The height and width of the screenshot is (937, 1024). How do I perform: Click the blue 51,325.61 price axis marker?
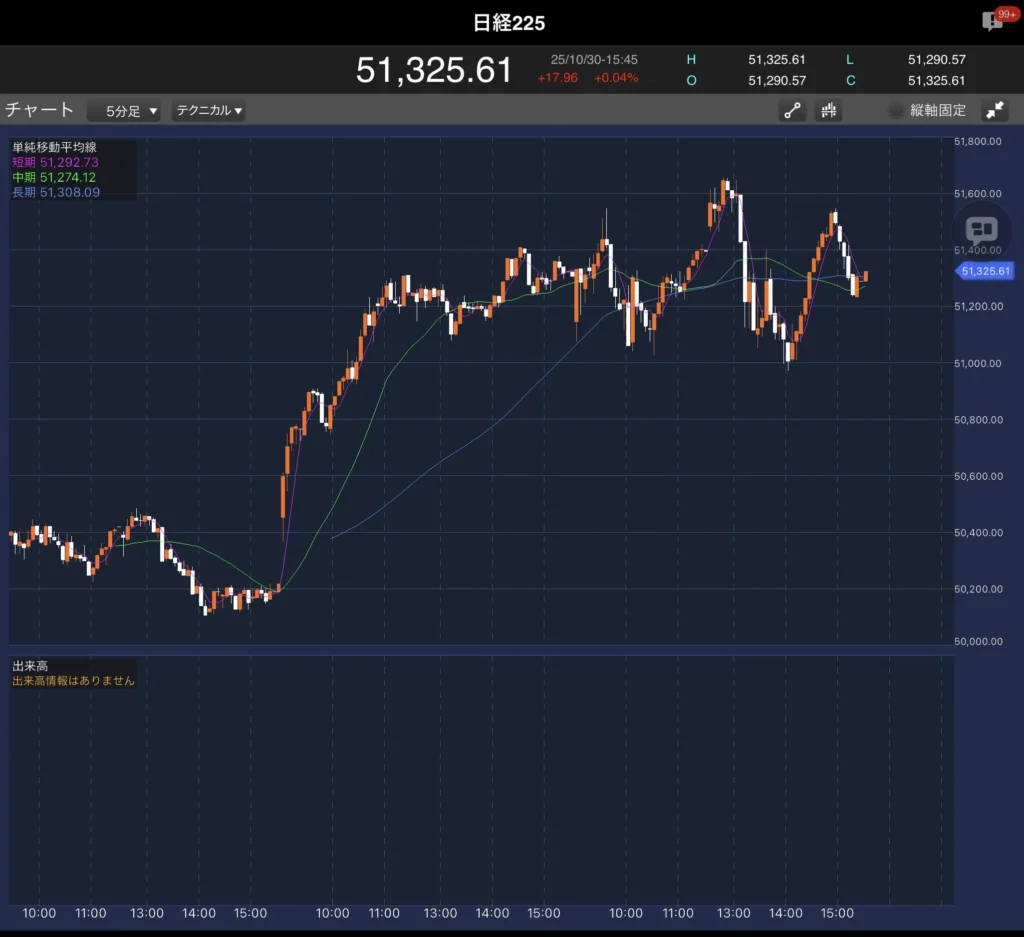click(x=986, y=271)
